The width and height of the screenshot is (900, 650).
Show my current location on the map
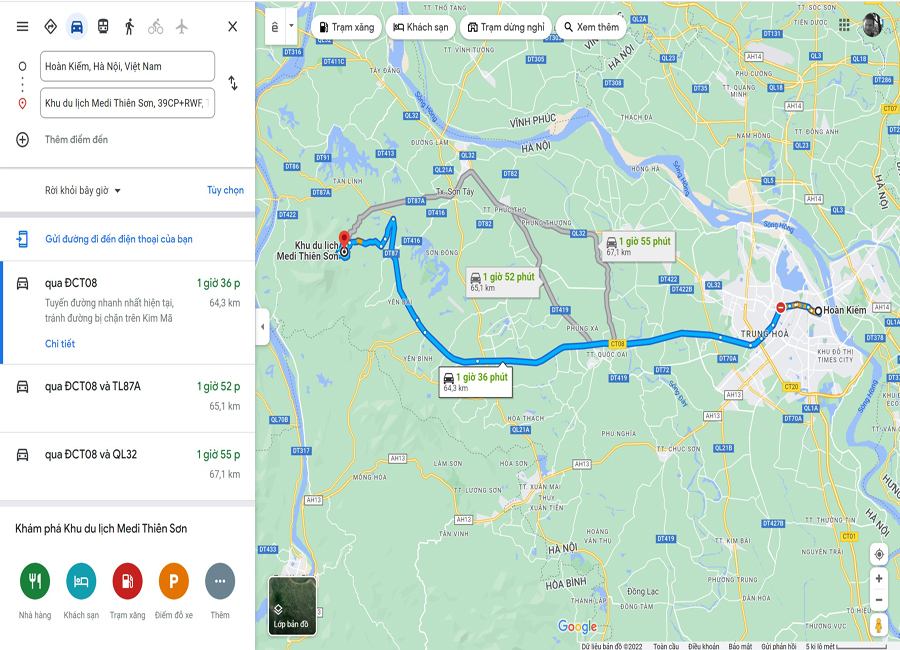point(878,555)
